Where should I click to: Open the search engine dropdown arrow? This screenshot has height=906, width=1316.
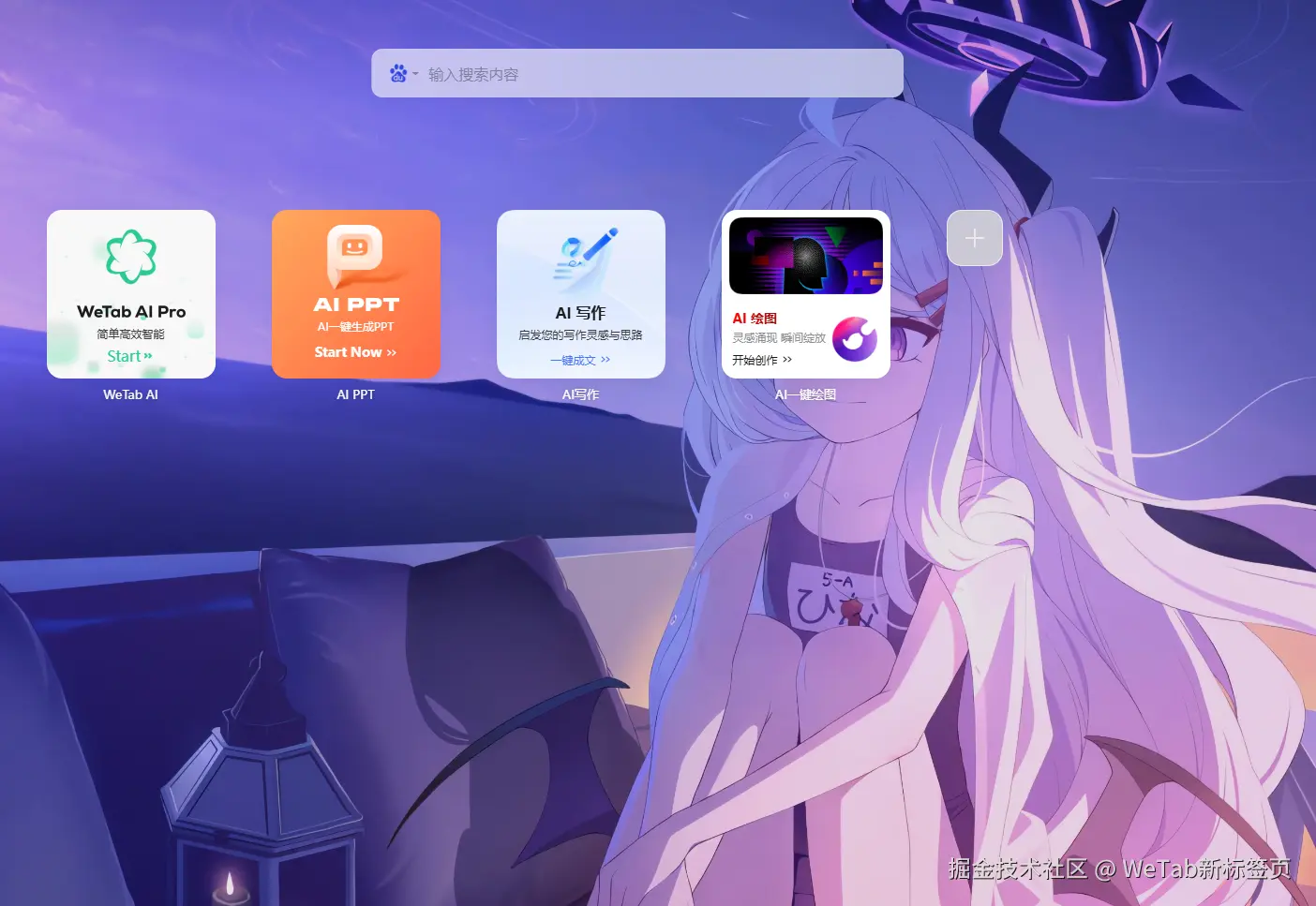coord(415,73)
